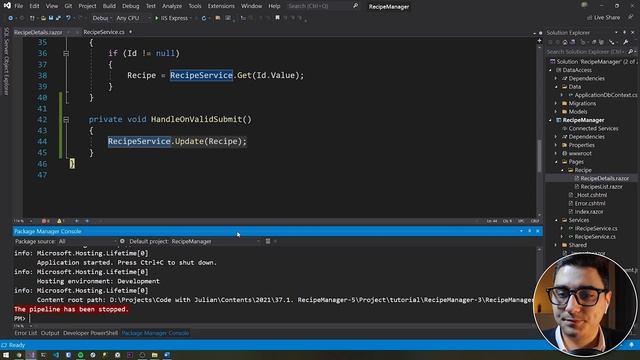Select Connected Services in Solution Explorer
640x360 pixels.
tap(593, 129)
